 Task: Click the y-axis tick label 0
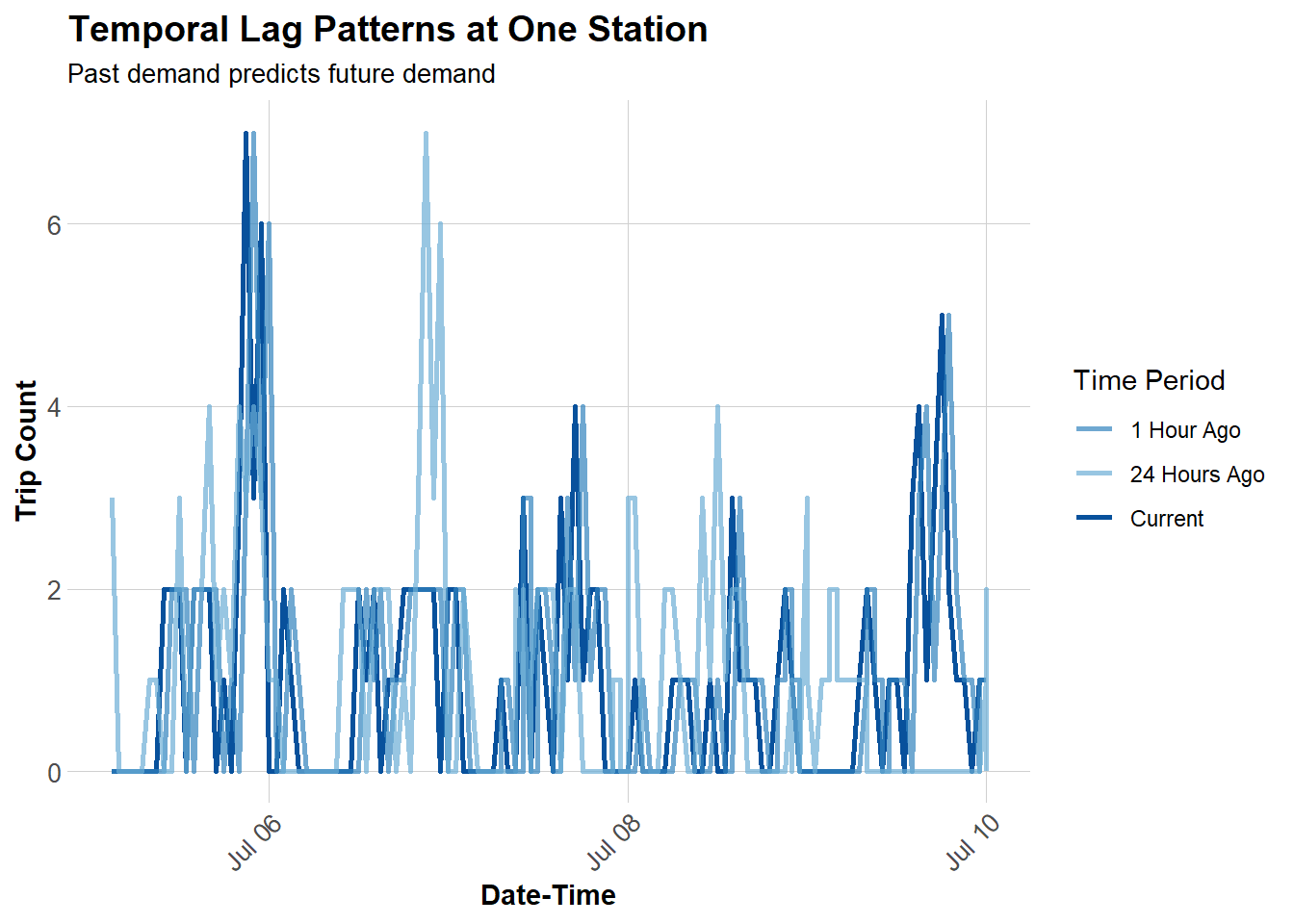[x=54, y=772]
